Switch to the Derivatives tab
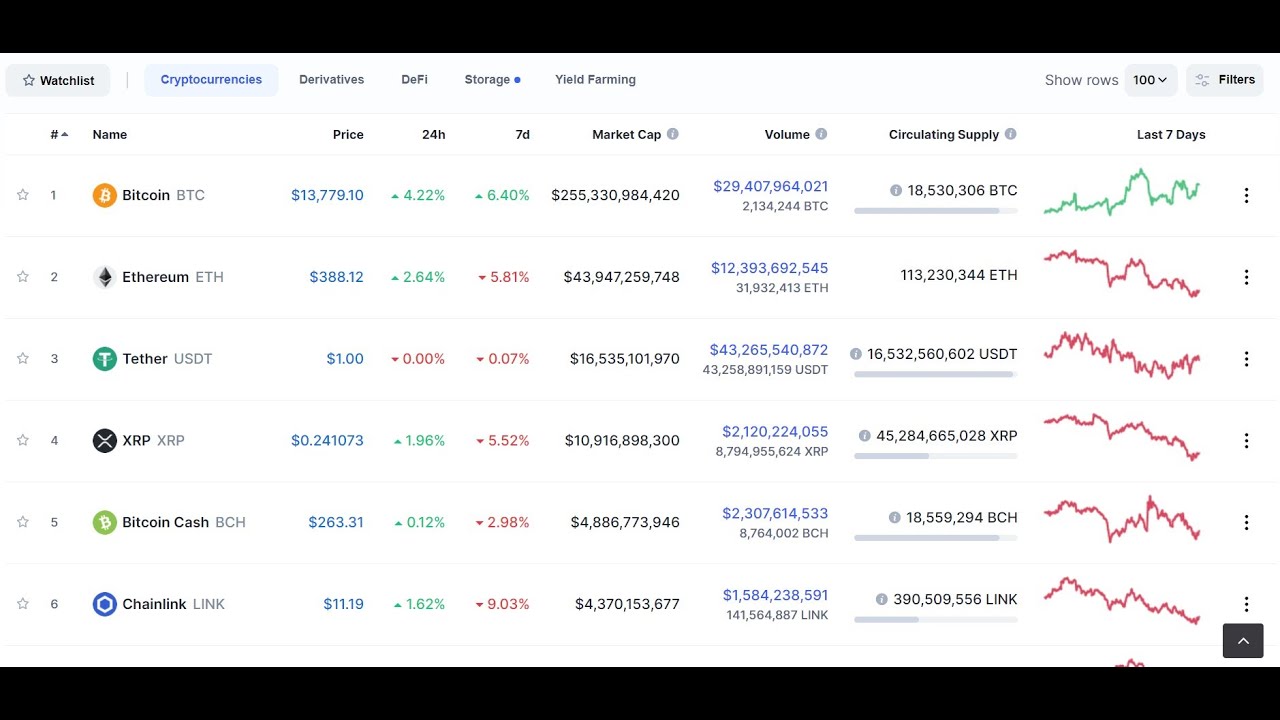1280x720 pixels. coord(332,80)
